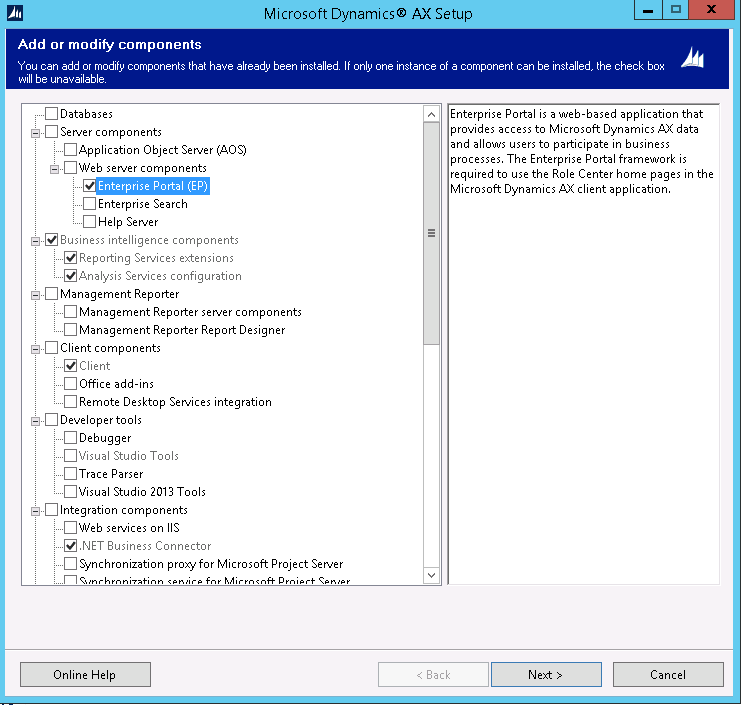Image resolution: width=741 pixels, height=705 pixels.
Task: Check the Developer tools checkbox
Action: click(x=52, y=420)
